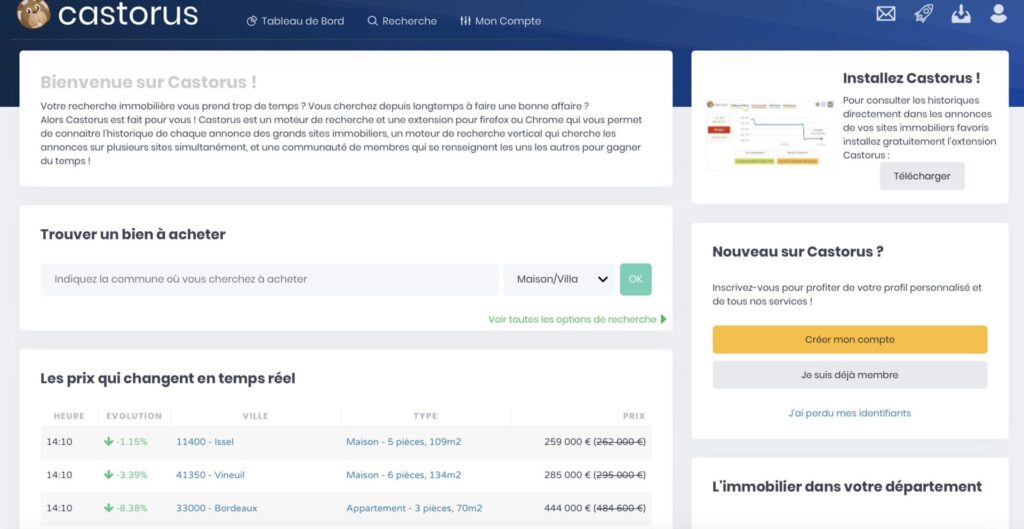Screen dimensions: 1024x529
Task: Click Je suis déjà membre button
Action: [850, 375]
